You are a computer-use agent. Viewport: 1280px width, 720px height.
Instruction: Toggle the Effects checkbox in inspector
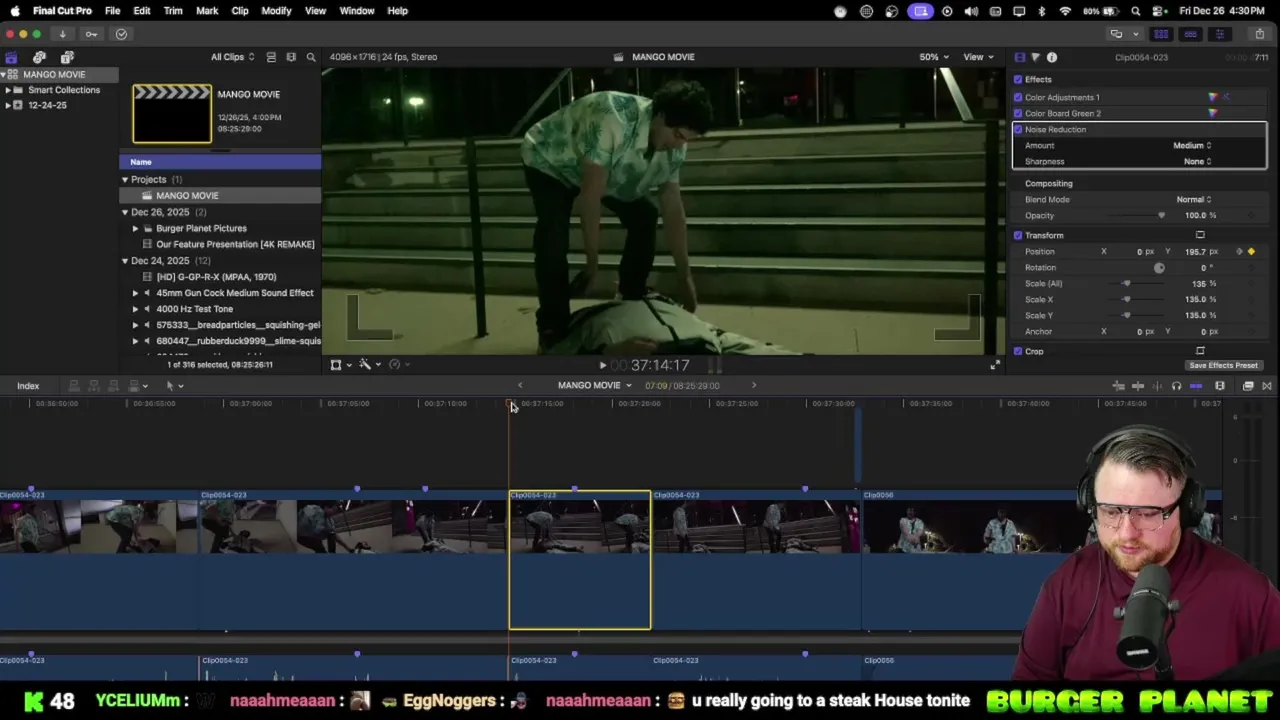click(1018, 79)
